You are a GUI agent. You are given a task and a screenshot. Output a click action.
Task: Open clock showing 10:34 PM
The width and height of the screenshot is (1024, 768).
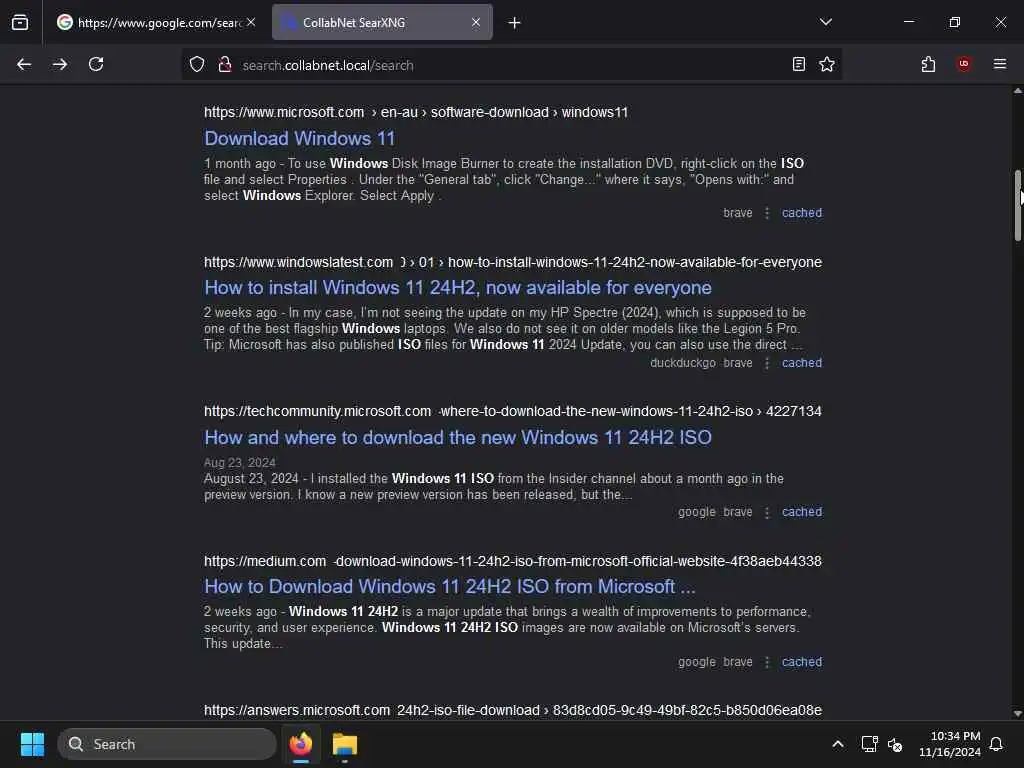point(950,744)
